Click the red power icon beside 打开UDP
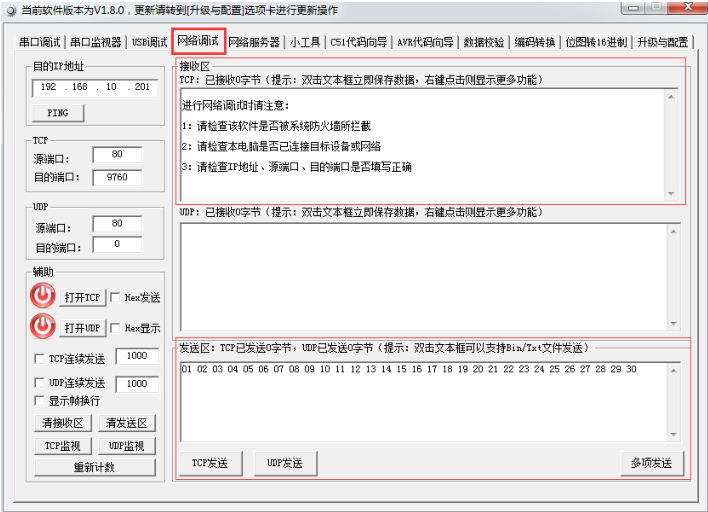 [x=43, y=327]
